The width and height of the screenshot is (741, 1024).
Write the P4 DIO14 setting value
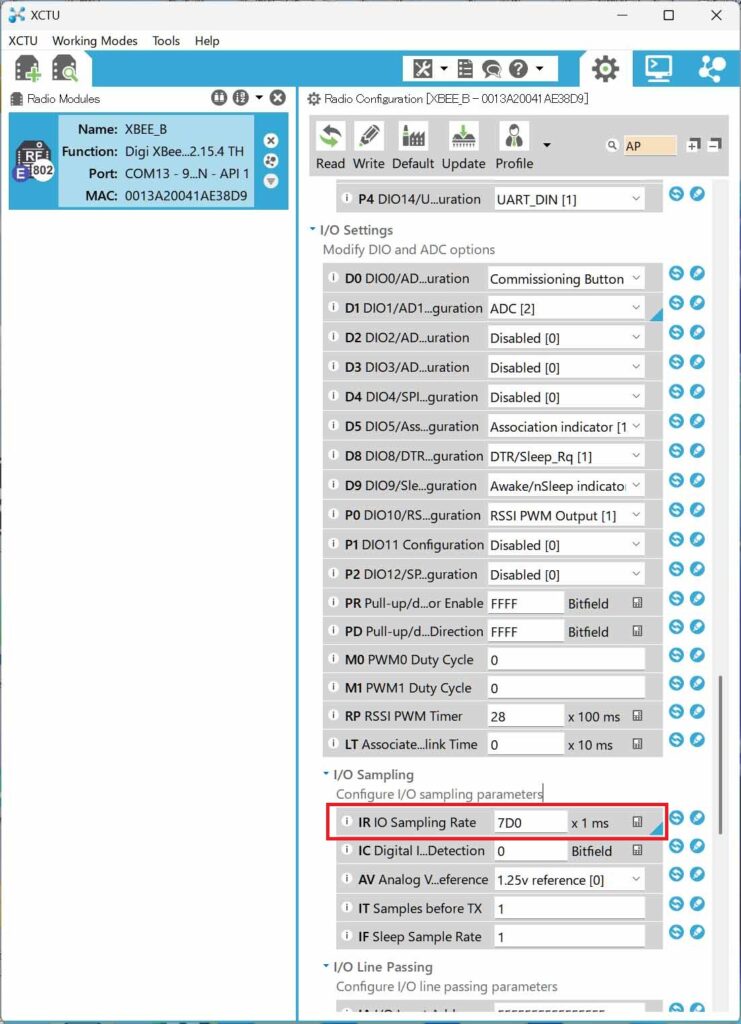697,194
